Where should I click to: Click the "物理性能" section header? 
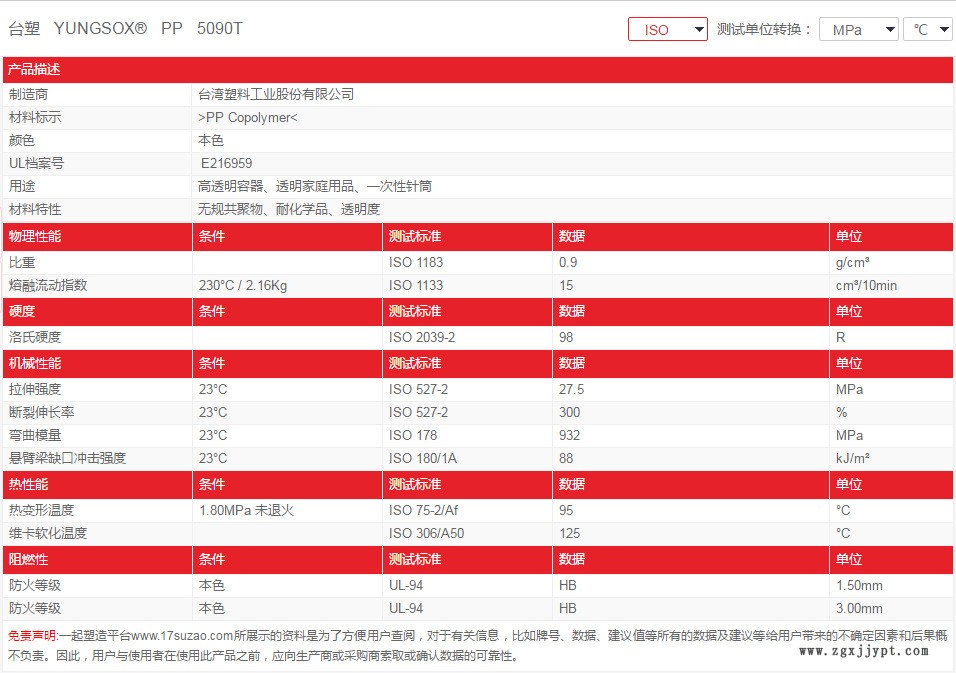[x=35, y=237]
